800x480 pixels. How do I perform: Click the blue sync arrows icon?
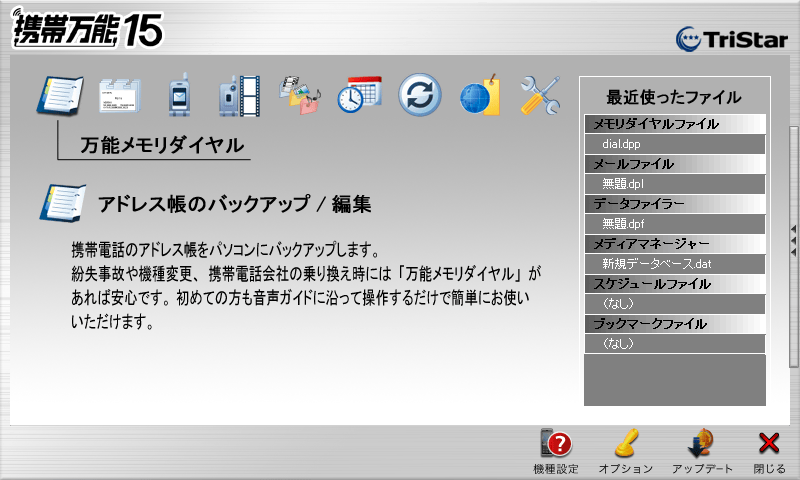419,95
